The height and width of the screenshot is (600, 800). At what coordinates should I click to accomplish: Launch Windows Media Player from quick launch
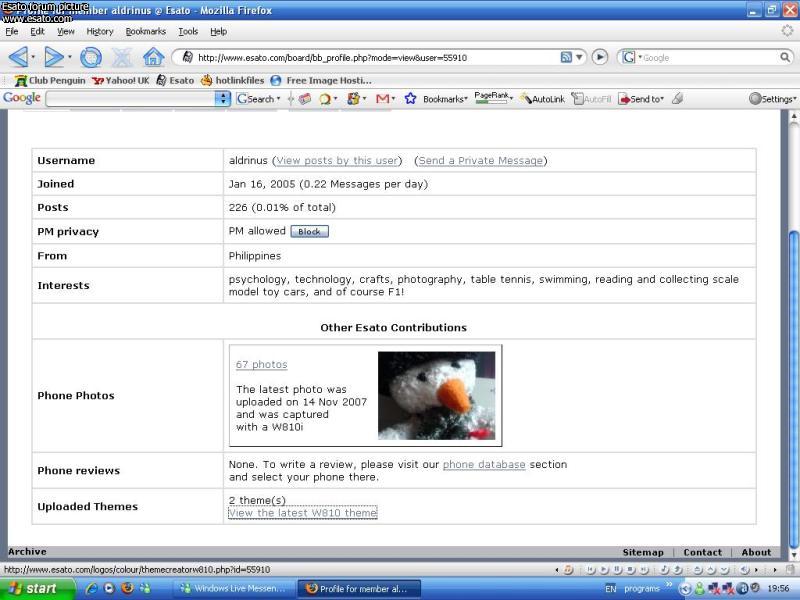coord(109,588)
